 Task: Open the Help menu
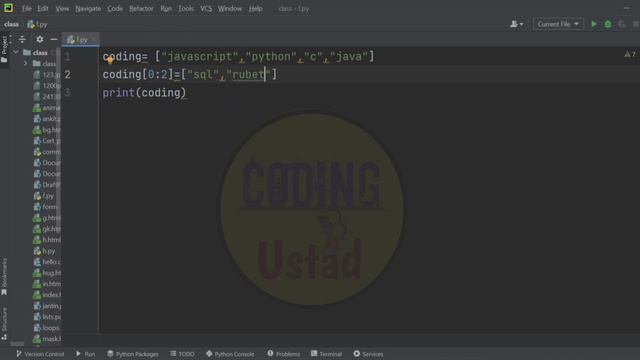pos(256,8)
